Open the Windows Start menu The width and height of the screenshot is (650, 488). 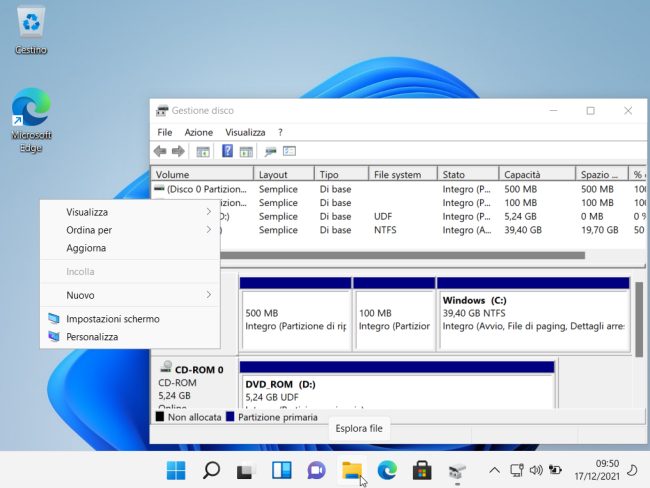pos(176,470)
